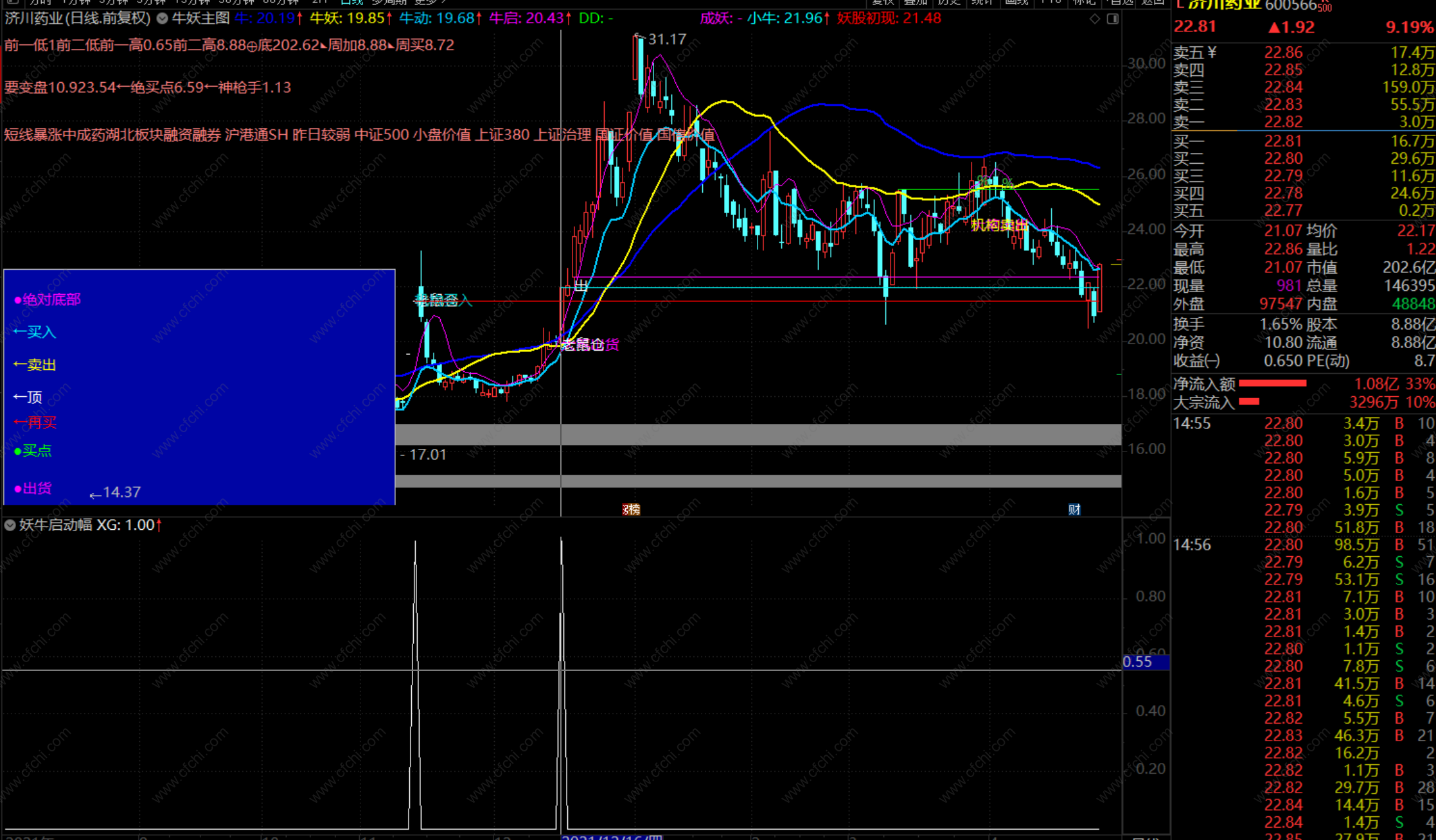
Task: Click the 财 financial marker icon on the timeline
Action: click(1074, 509)
